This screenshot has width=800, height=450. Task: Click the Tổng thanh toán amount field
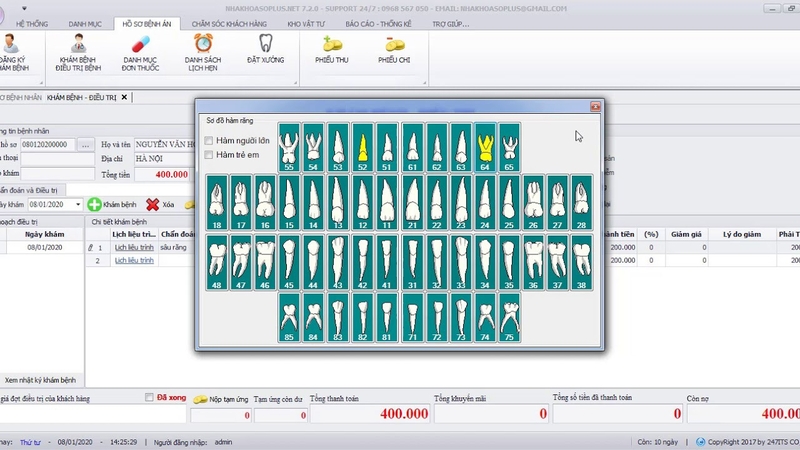click(x=370, y=414)
